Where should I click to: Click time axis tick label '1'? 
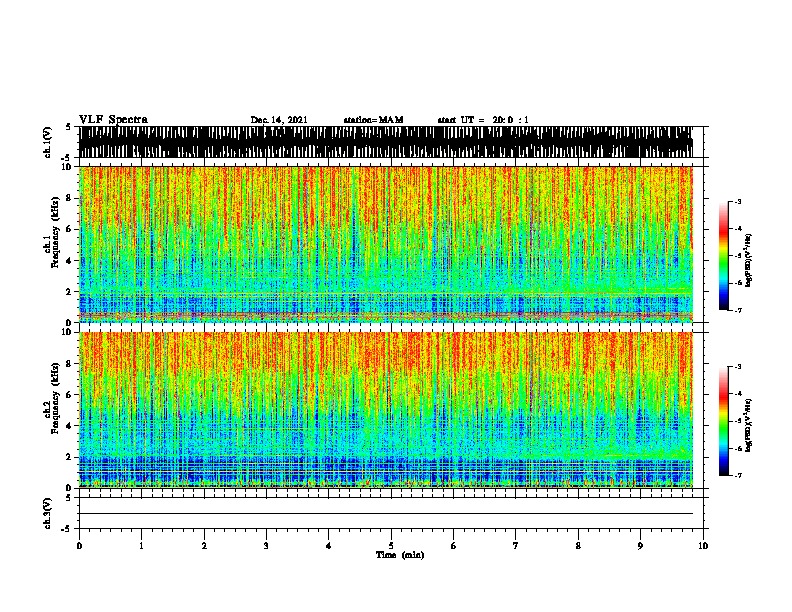pos(142,546)
